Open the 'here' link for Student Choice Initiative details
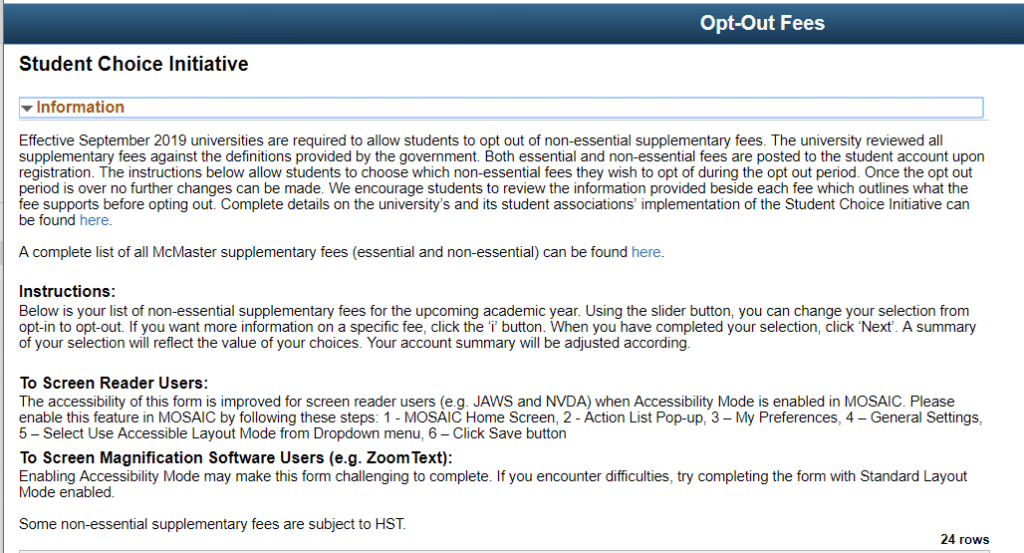The height and width of the screenshot is (553, 1024). [x=94, y=220]
